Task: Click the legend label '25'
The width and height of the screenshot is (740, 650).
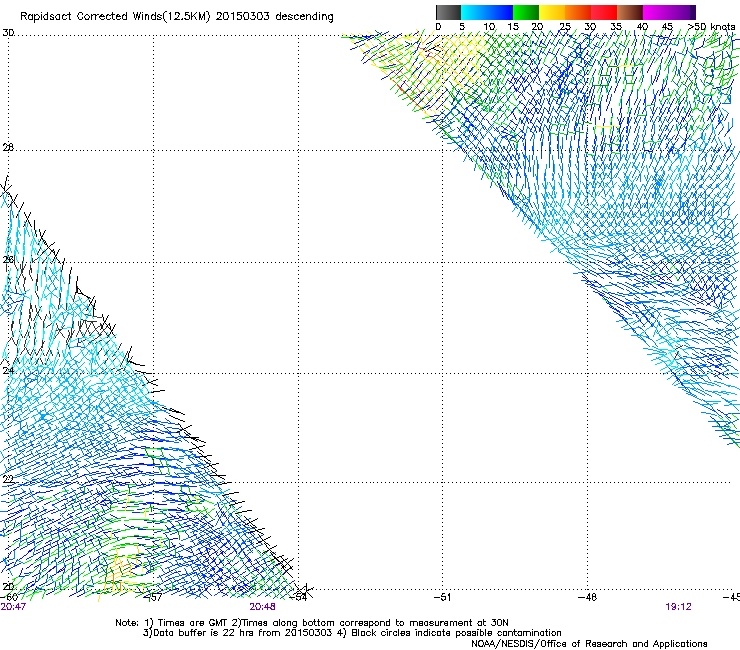Action: (564, 27)
